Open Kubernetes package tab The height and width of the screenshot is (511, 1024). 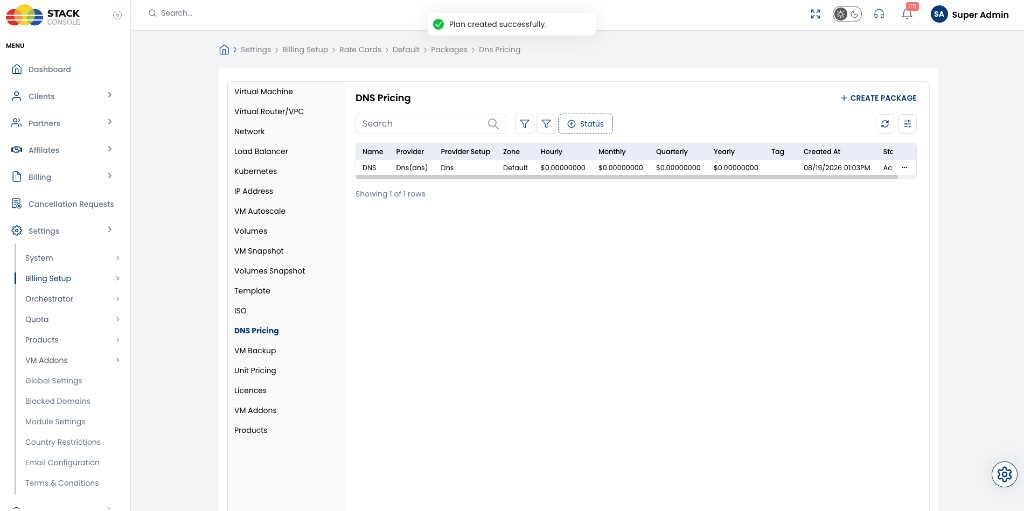click(255, 171)
